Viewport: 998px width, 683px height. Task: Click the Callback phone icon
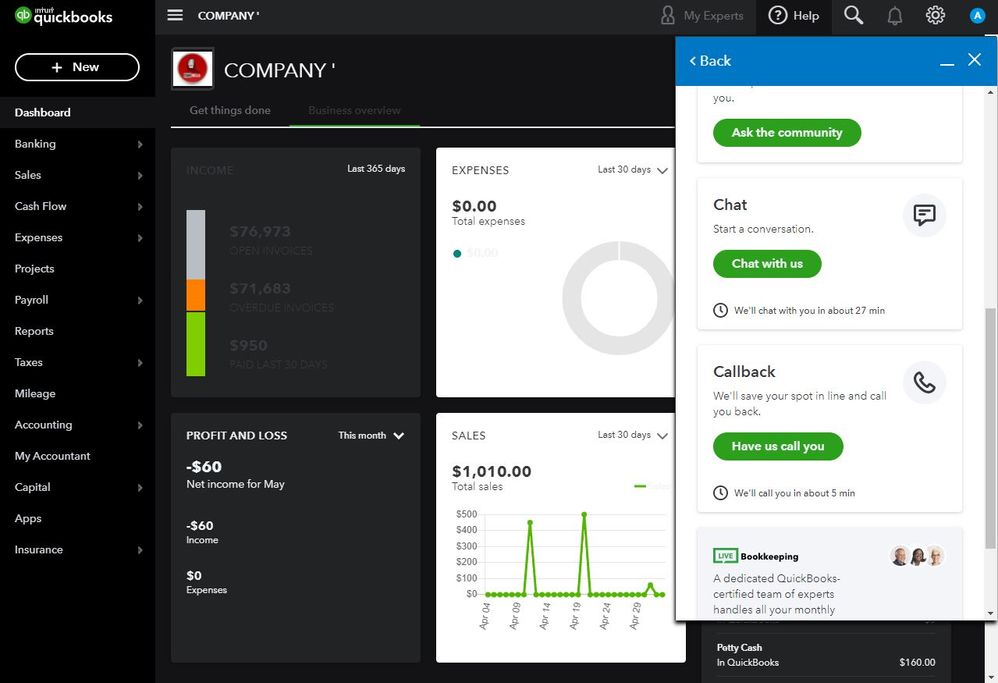924,383
